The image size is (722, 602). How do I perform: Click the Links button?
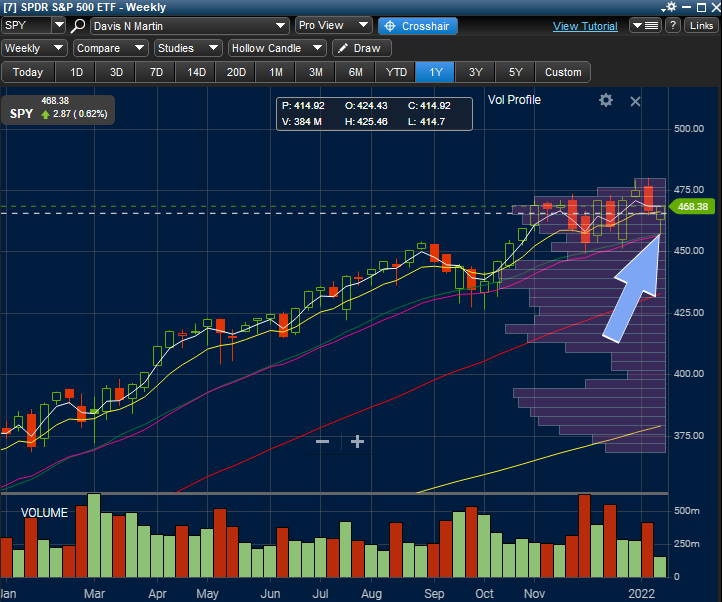(x=701, y=25)
